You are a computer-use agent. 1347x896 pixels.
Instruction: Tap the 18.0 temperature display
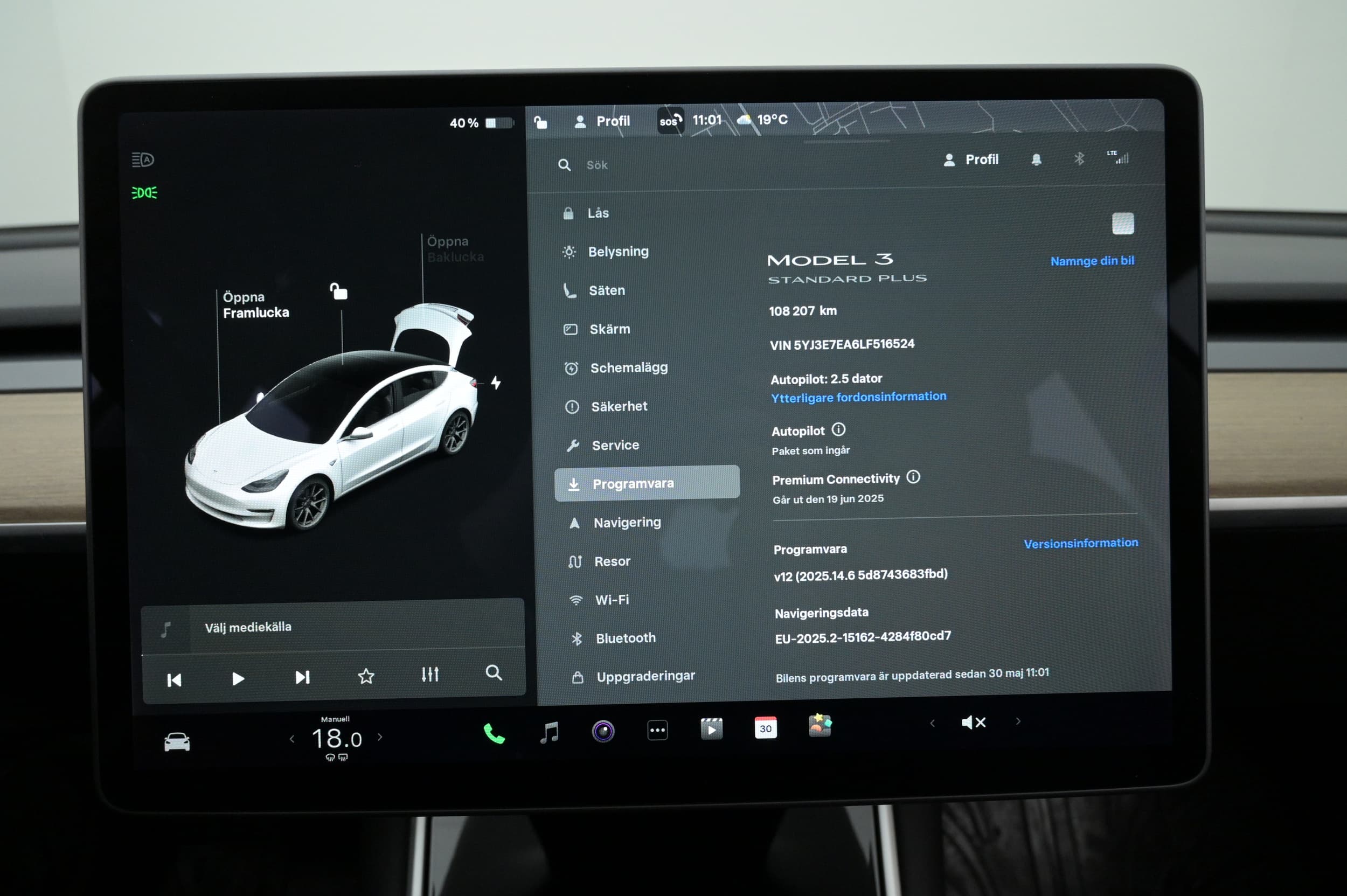pyautogui.click(x=337, y=738)
